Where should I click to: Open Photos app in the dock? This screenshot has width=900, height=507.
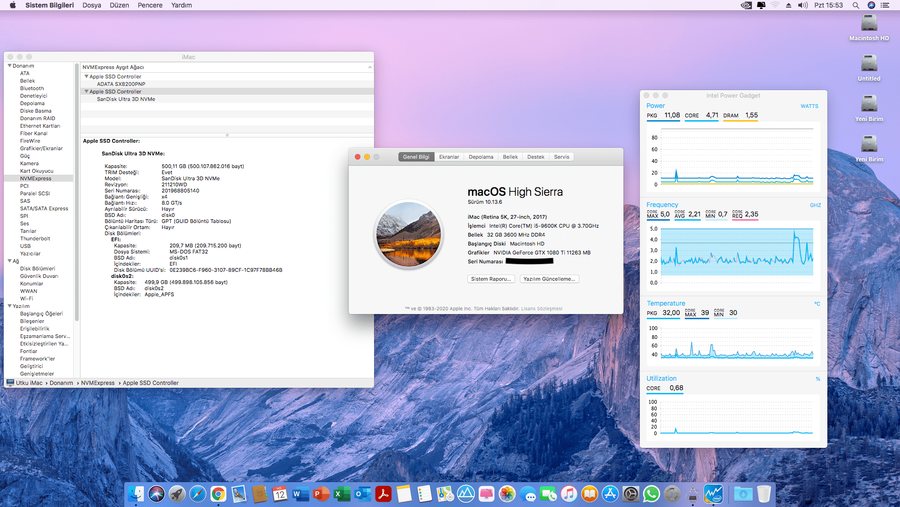click(507, 494)
